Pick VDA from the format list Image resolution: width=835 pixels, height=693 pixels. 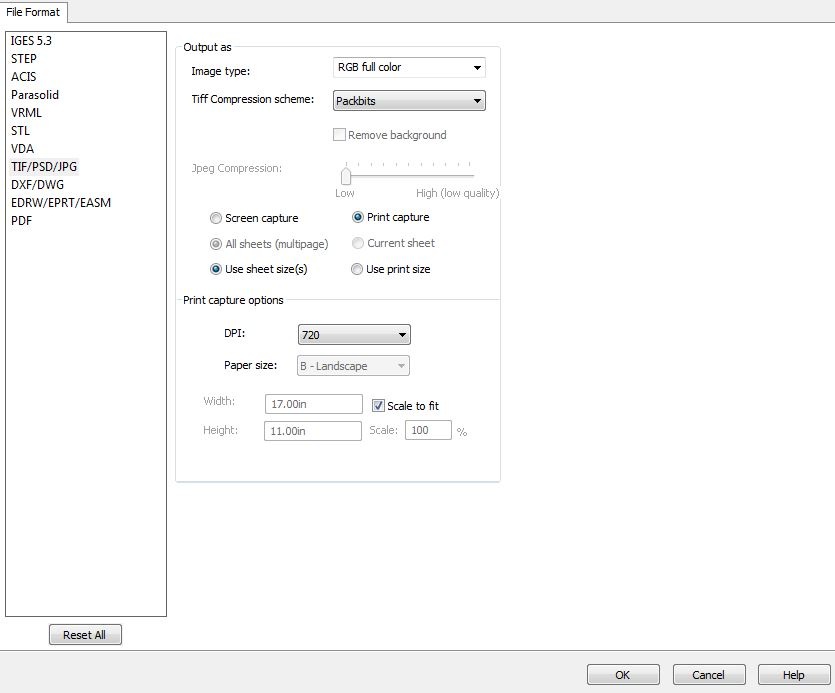pos(22,149)
